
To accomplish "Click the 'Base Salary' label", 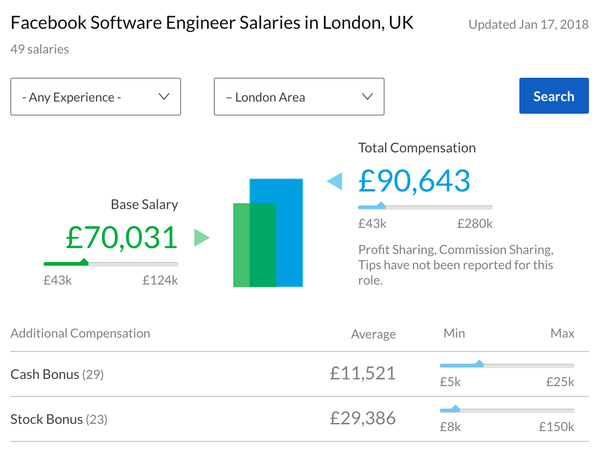I will (144, 205).
